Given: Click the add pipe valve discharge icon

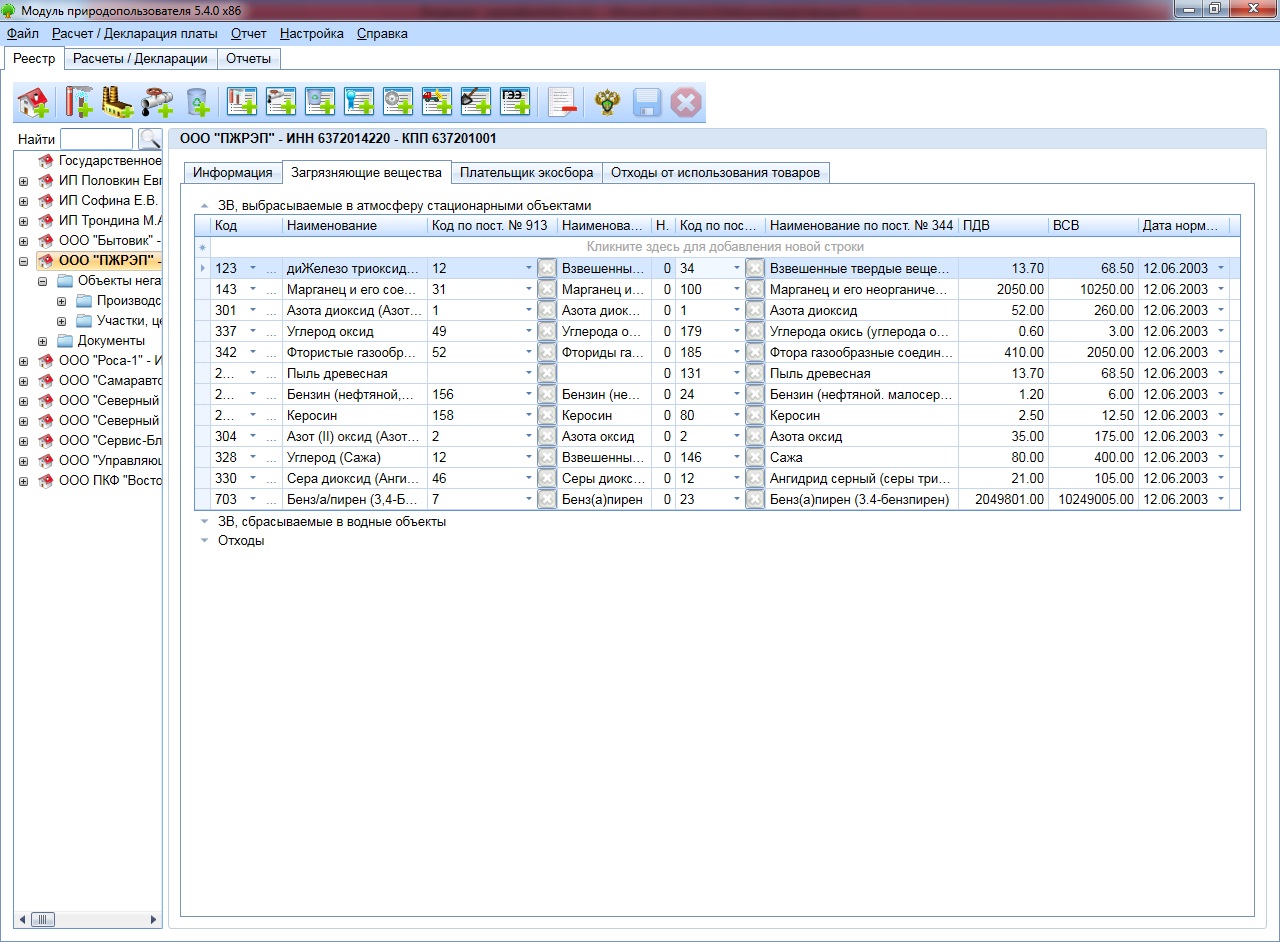Looking at the screenshot, I should [157, 102].
